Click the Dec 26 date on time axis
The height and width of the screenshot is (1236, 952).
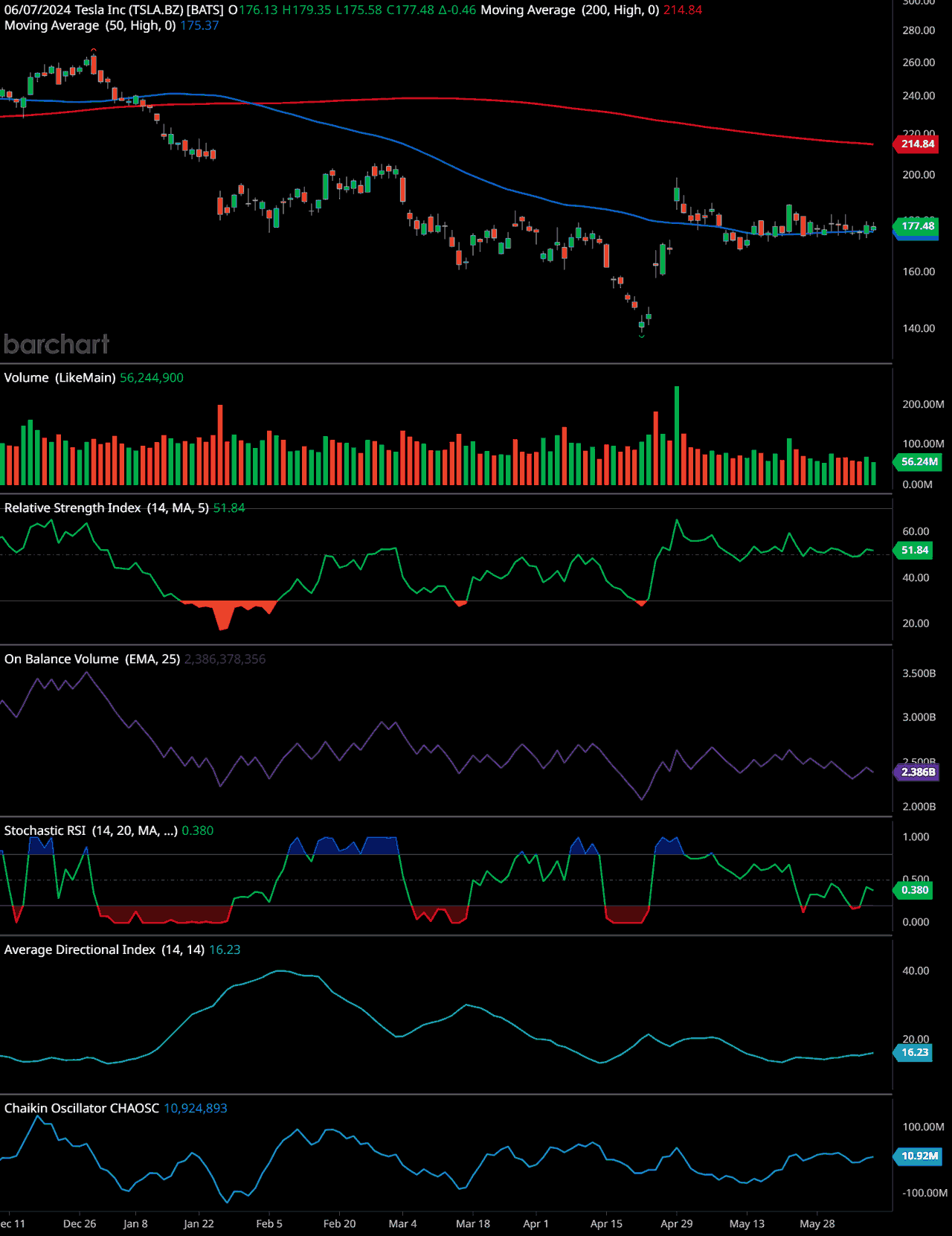click(80, 1223)
